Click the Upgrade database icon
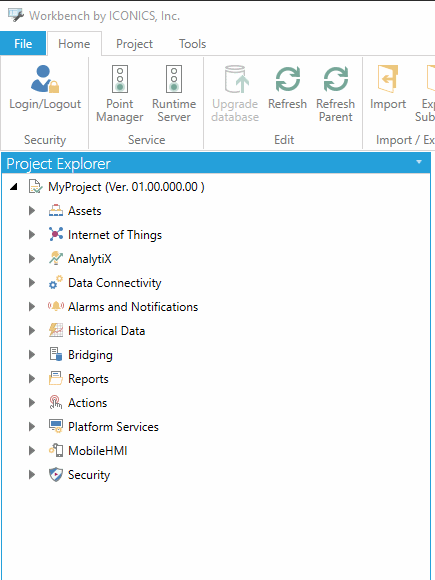Image resolution: width=435 pixels, height=580 pixels. pyautogui.click(x=236, y=79)
